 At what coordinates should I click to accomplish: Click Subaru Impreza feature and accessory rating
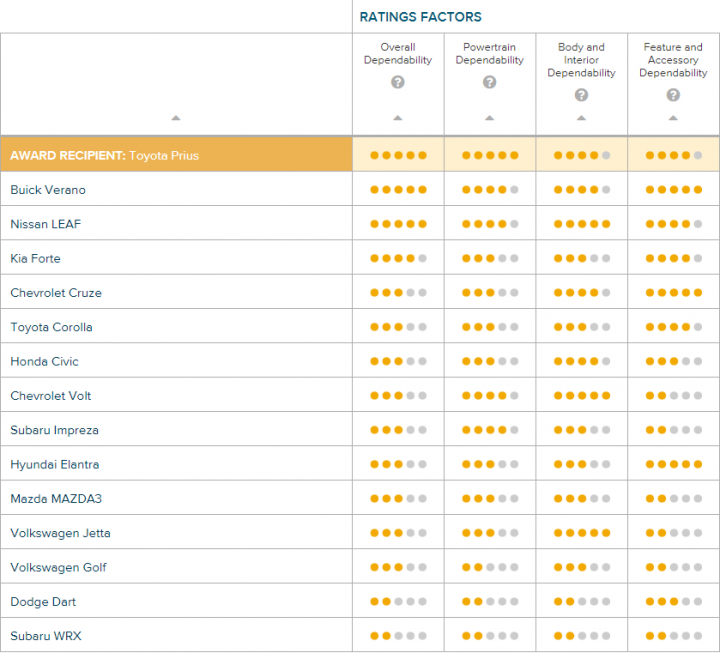point(674,430)
